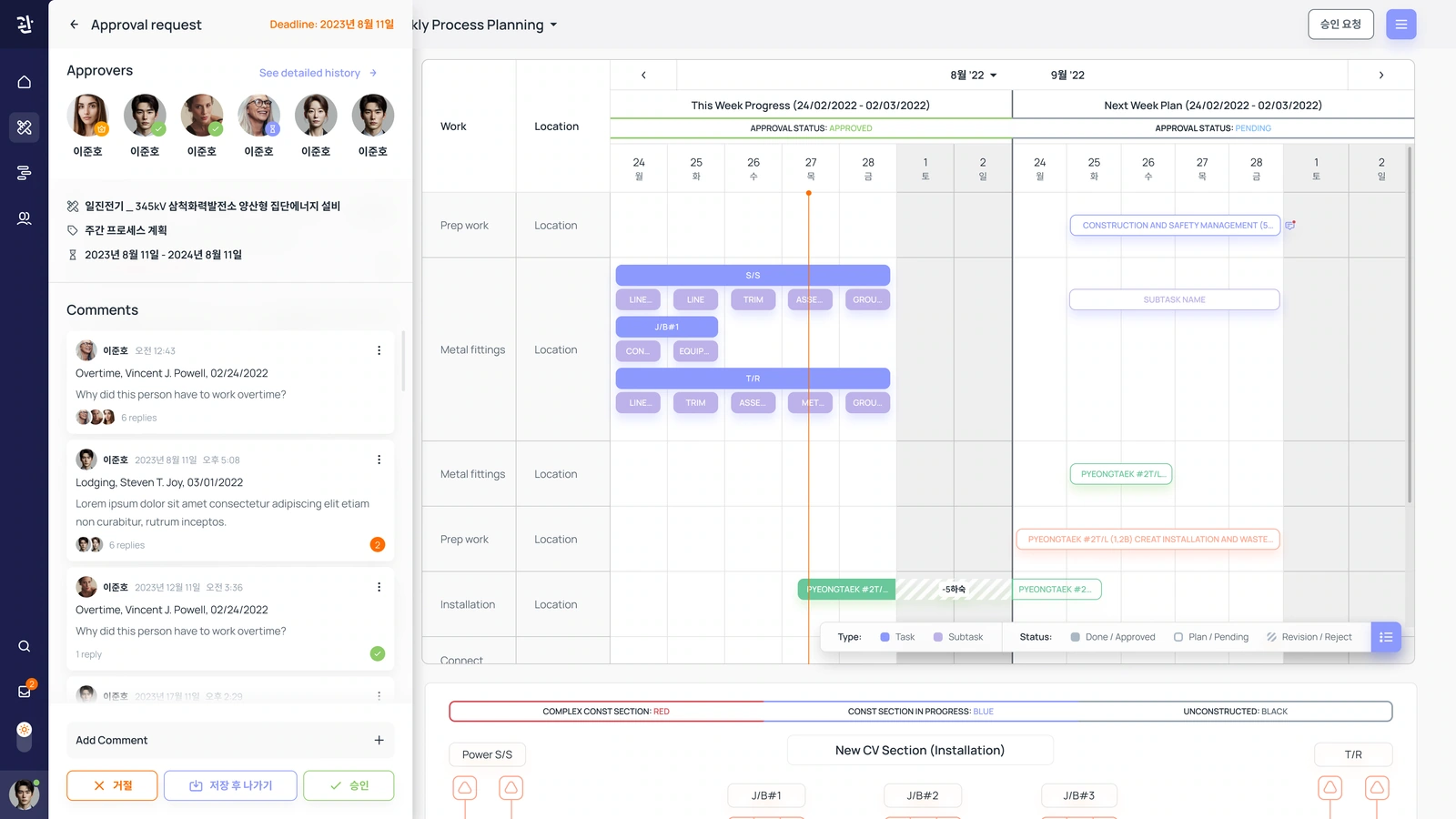The width and height of the screenshot is (1456, 819).
Task: Select the SUBTASK NAME planned bar
Action: (1175, 299)
